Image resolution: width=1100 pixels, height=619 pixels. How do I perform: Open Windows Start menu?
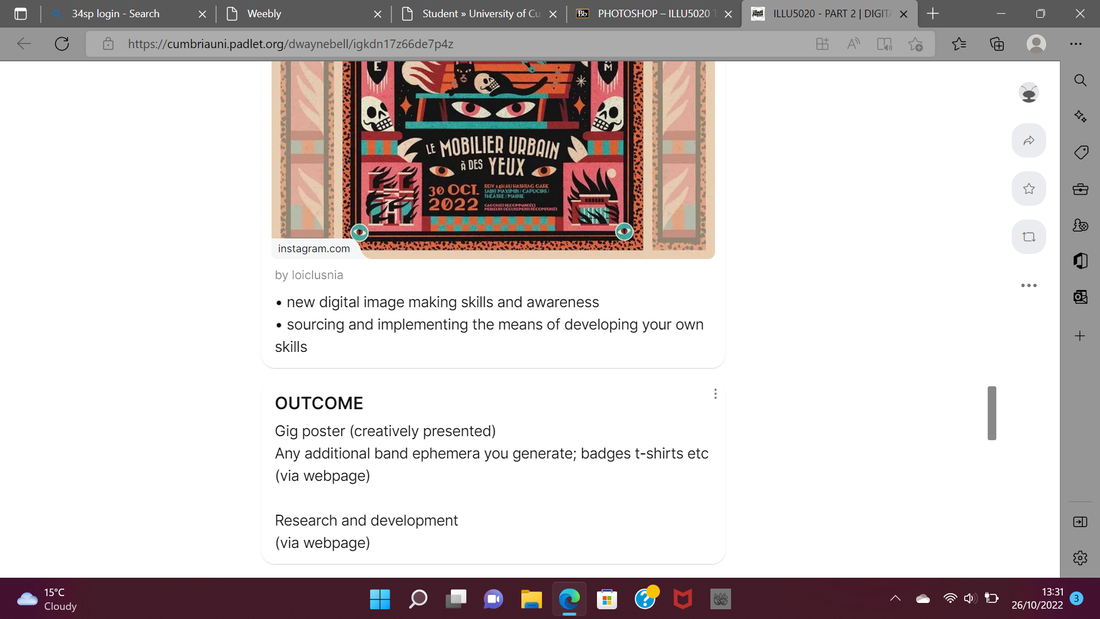(x=380, y=599)
